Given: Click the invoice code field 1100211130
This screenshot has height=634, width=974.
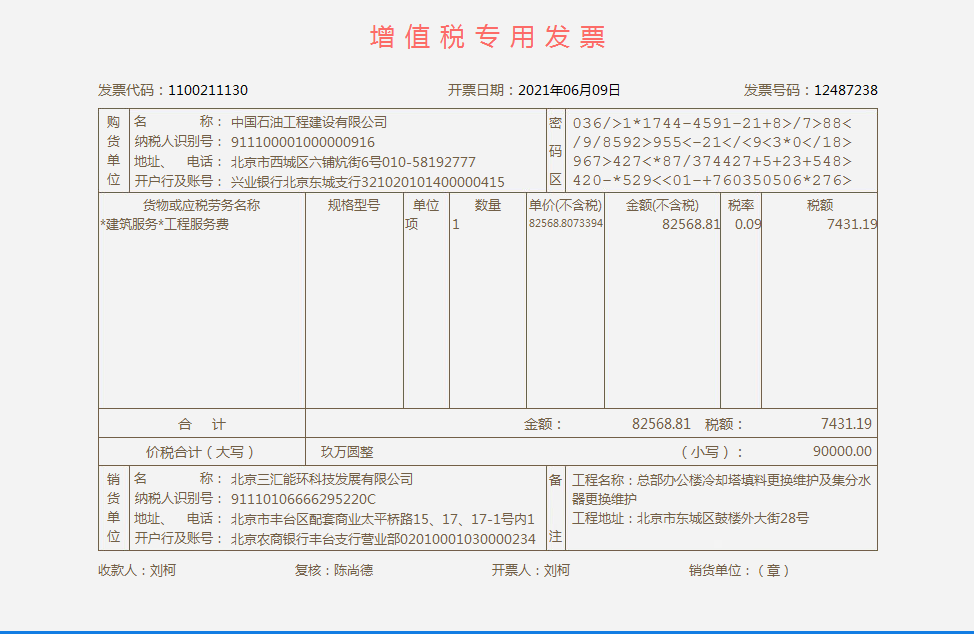Looking at the screenshot, I should coord(207,90).
